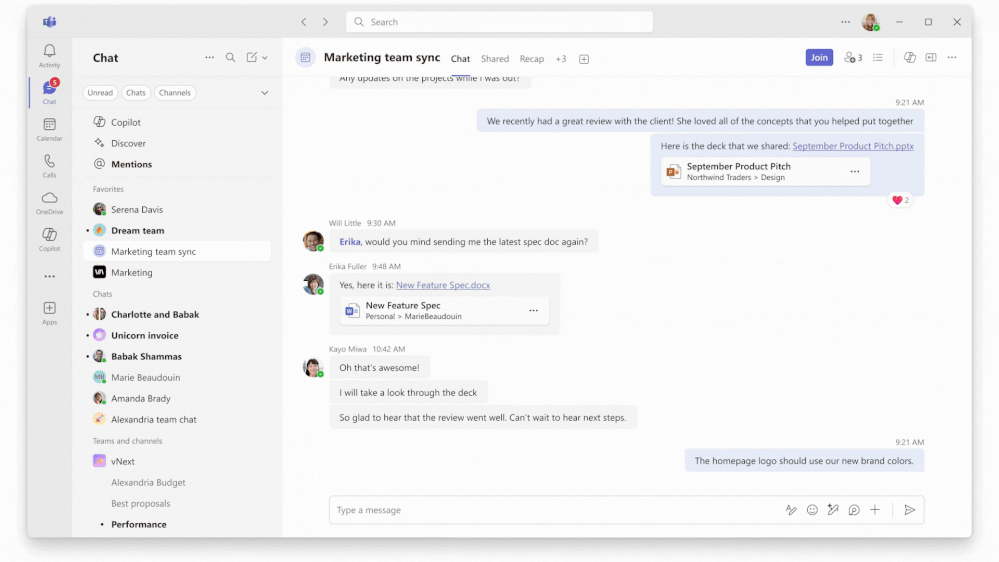Screen dimensions: 999x562
Task: Open the Calls app in left rail
Action: tap(49, 164)
